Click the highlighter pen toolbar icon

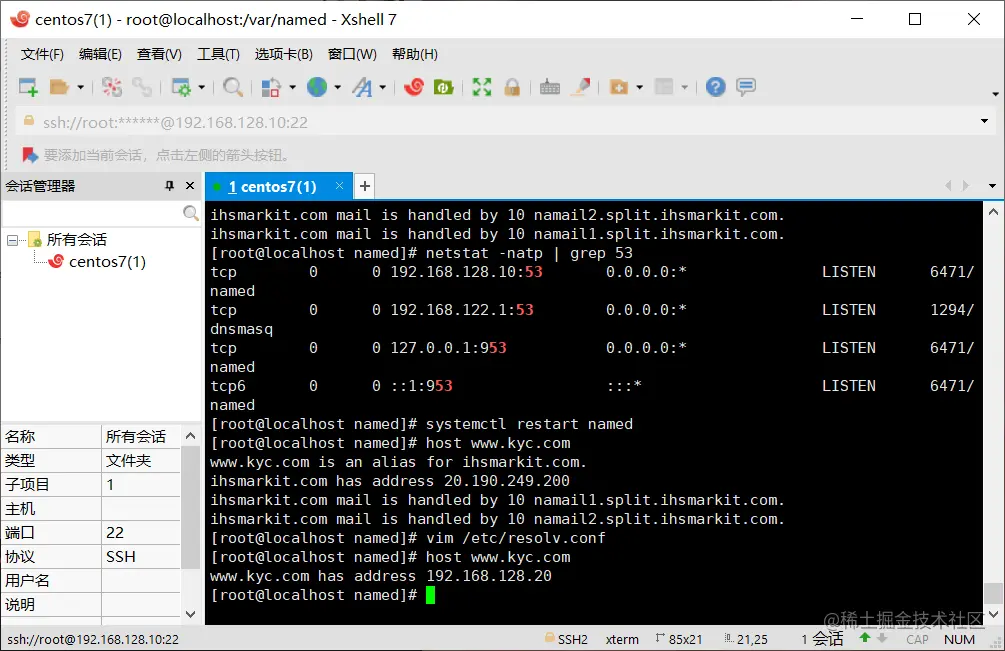[x=581, y=87]
